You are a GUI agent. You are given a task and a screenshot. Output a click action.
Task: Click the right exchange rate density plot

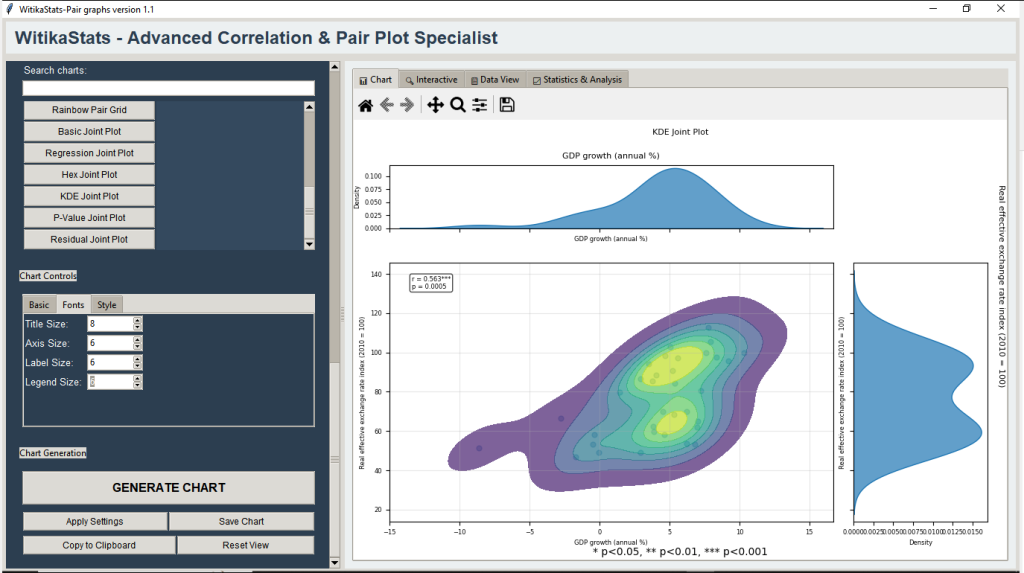pyautogui.click(x=921, y=392)
